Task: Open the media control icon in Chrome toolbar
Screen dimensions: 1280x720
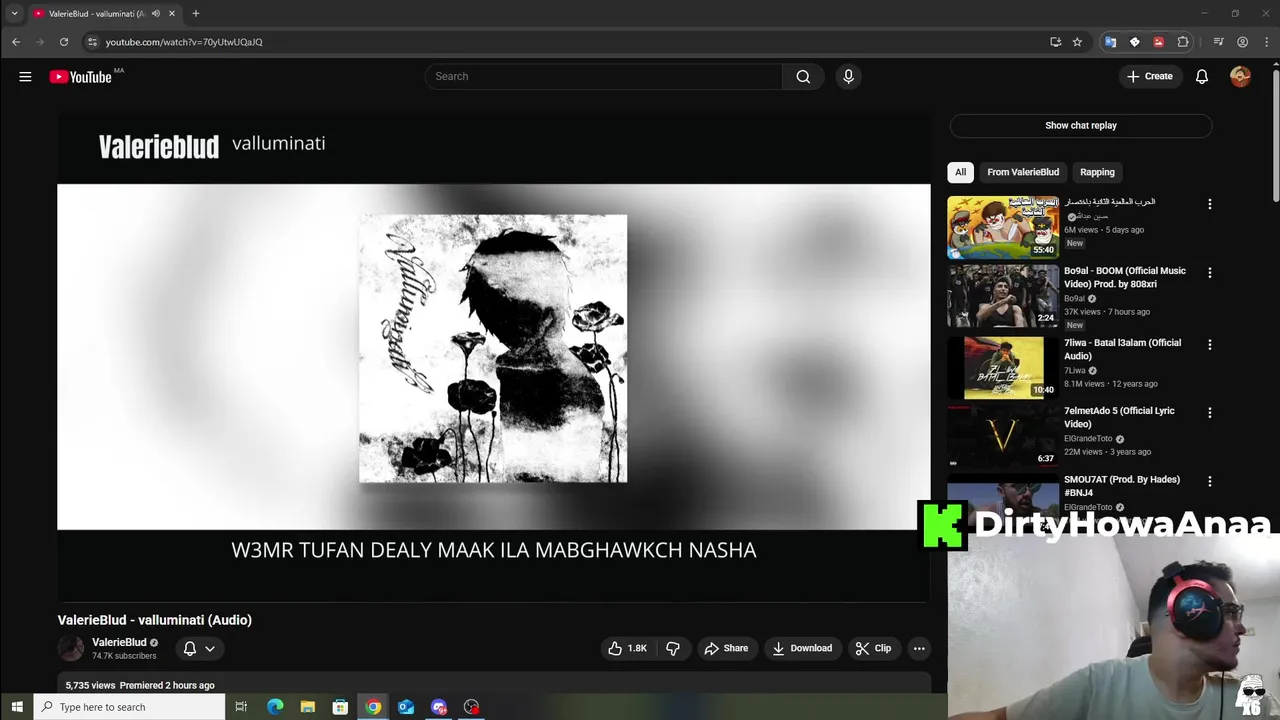Action: coord(1218,42)
